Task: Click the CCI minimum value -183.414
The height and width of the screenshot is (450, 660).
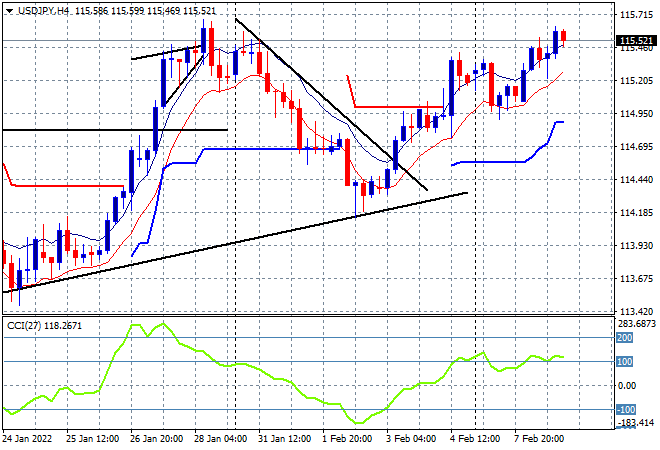Action: pyautogui.click(x=636, y=422)
